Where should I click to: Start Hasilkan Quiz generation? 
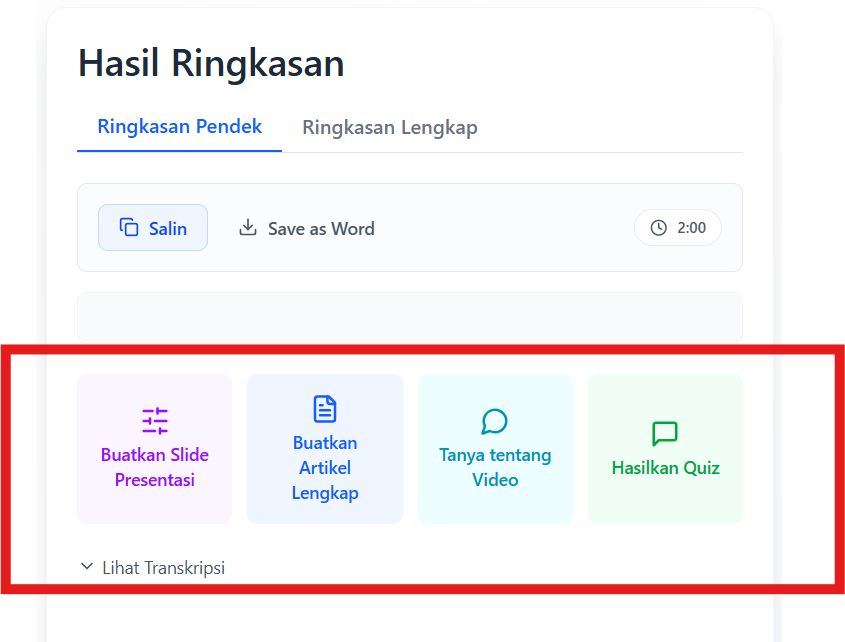click(x=664, y=448)
